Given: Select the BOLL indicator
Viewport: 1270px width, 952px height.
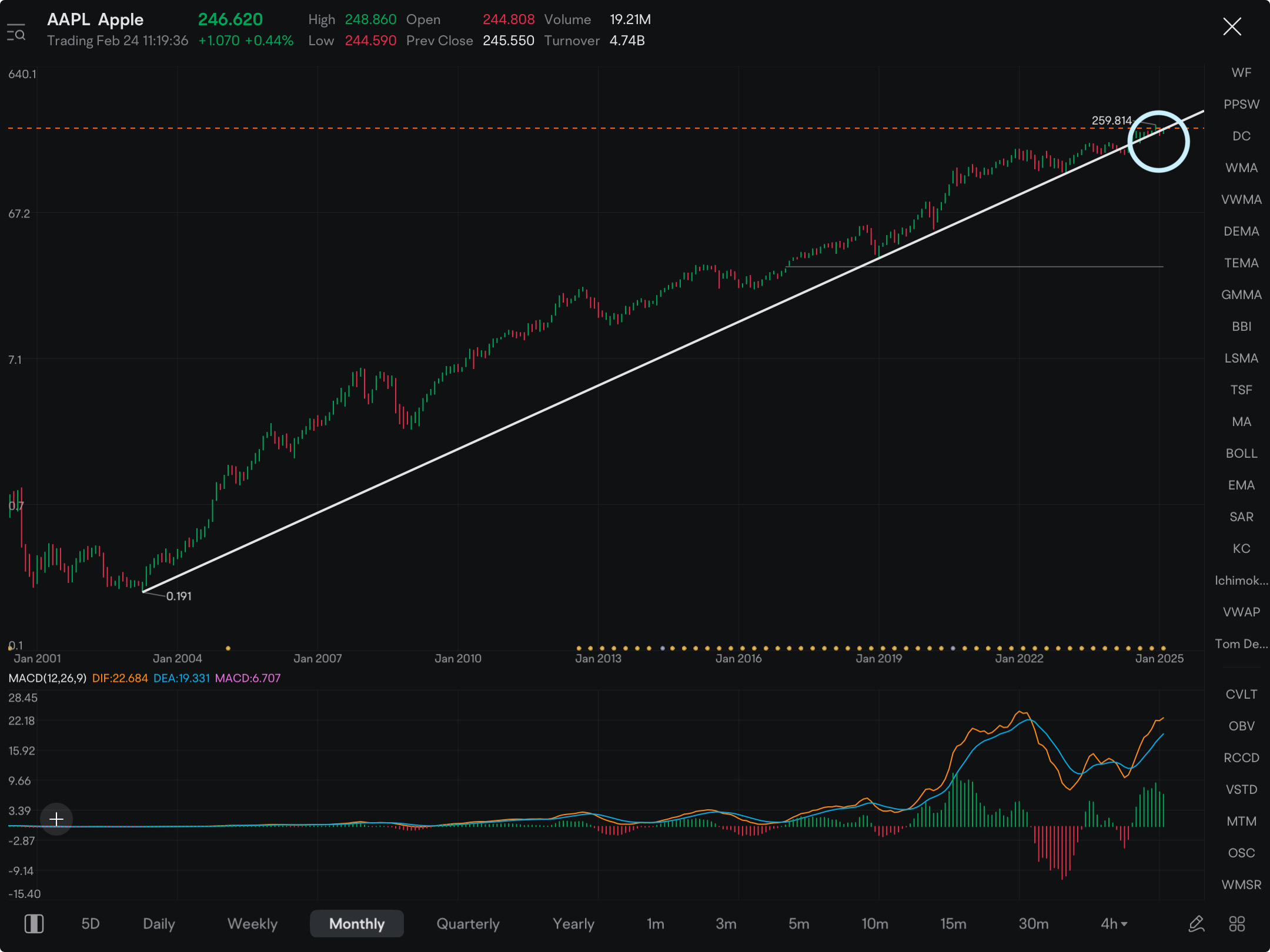Looking at the screenshot, I should [x=1241, y=453].
